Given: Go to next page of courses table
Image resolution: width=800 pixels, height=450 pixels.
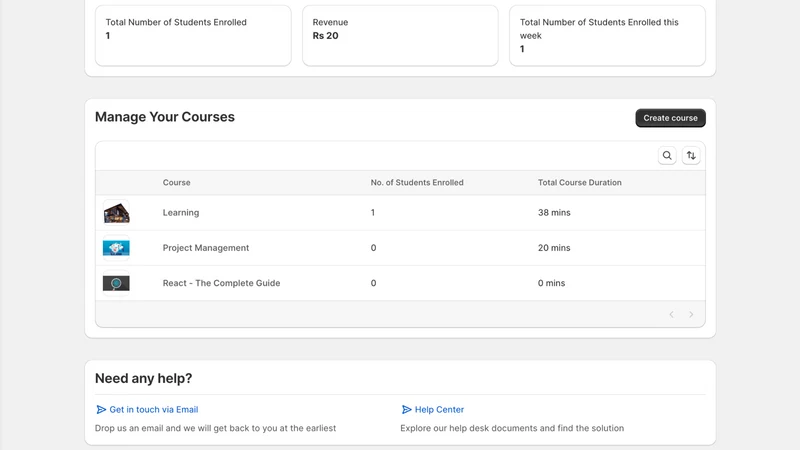Looking at the screenshot, I should point(691,314).
